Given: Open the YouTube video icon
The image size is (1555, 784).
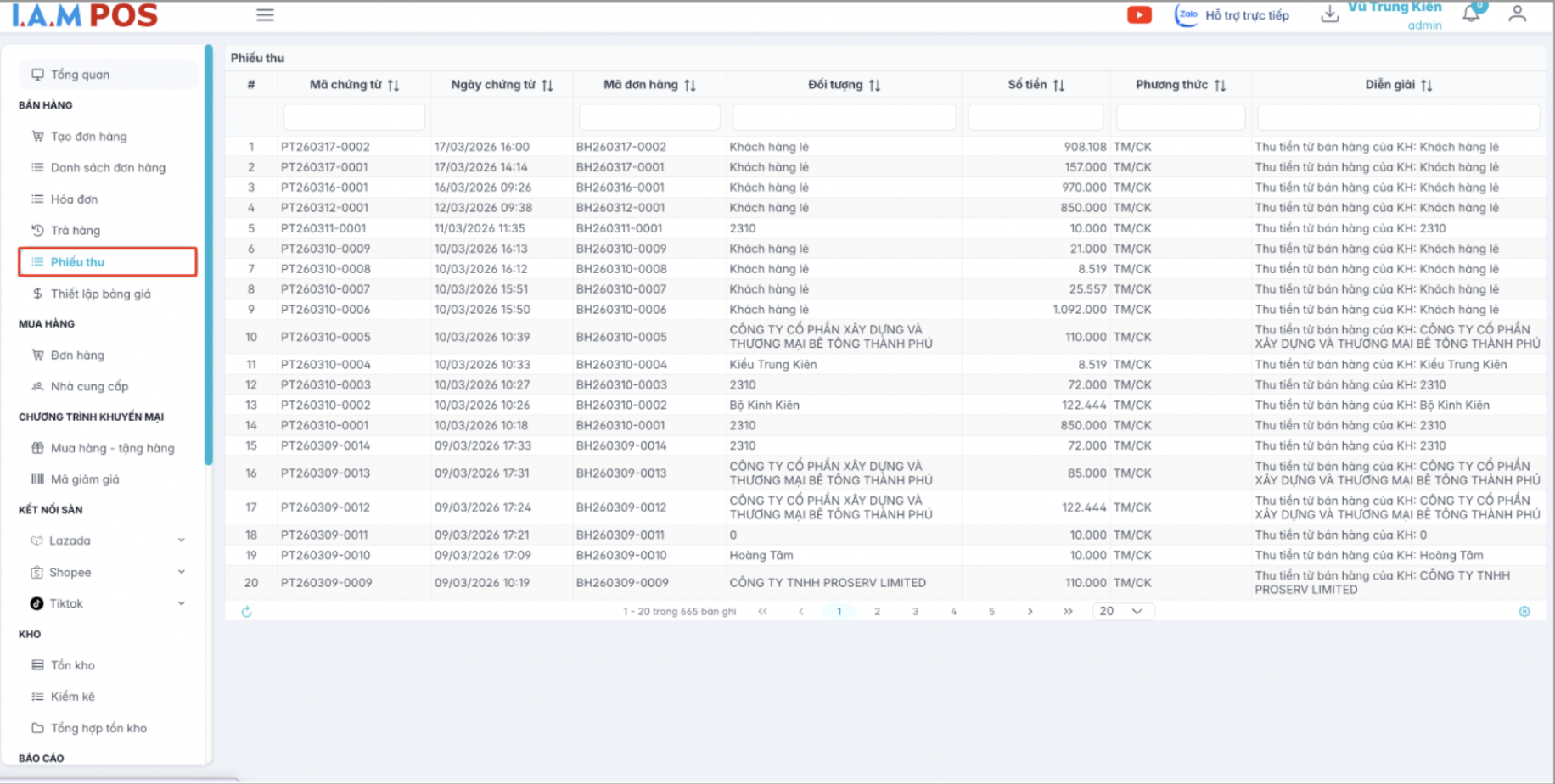Looking at the screenshot, I should [1139, 15].
